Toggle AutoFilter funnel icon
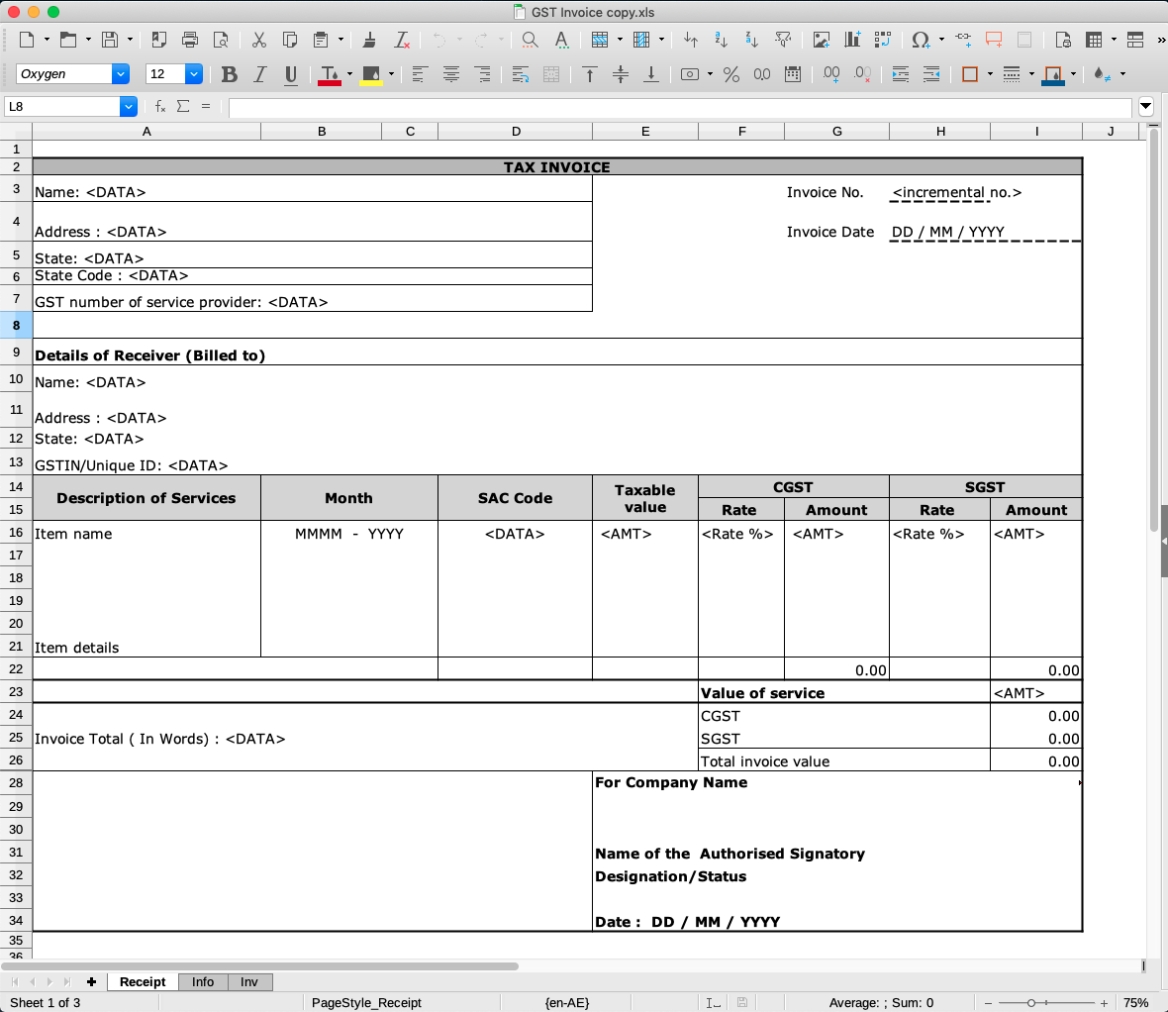Viewport: 1168px width, 1012px height. click(783, 39)
